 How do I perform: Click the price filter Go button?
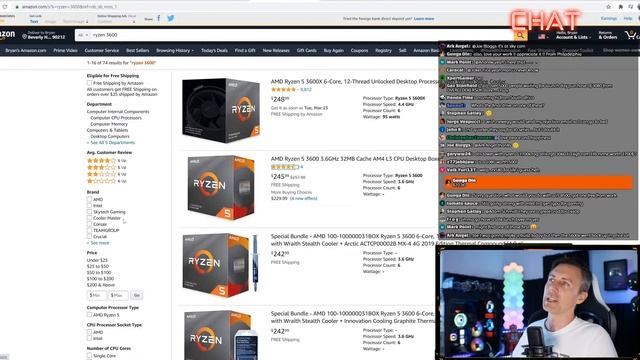click(137, 295)
